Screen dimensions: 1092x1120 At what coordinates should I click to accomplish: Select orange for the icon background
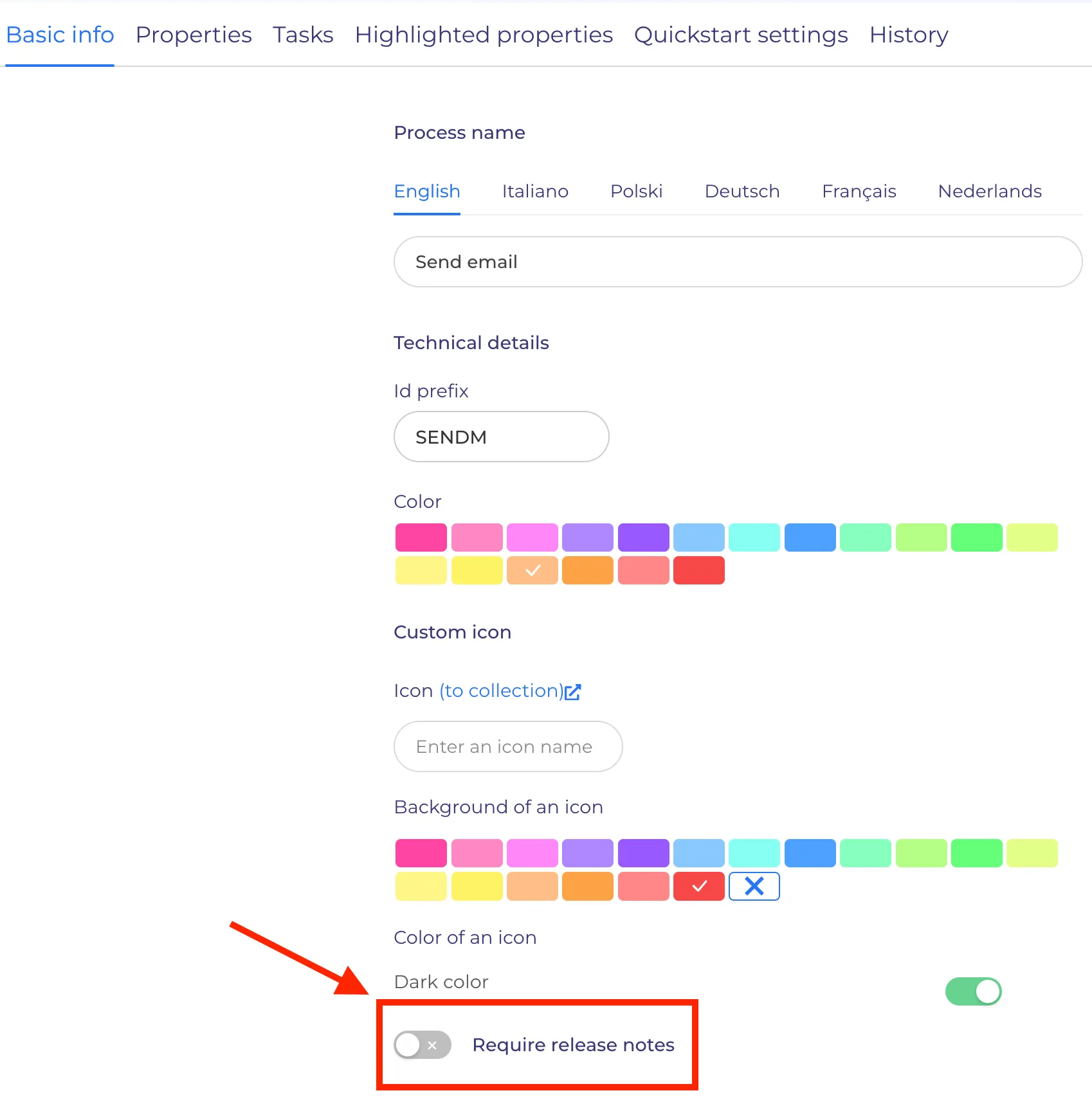click(x=588, y=887)
